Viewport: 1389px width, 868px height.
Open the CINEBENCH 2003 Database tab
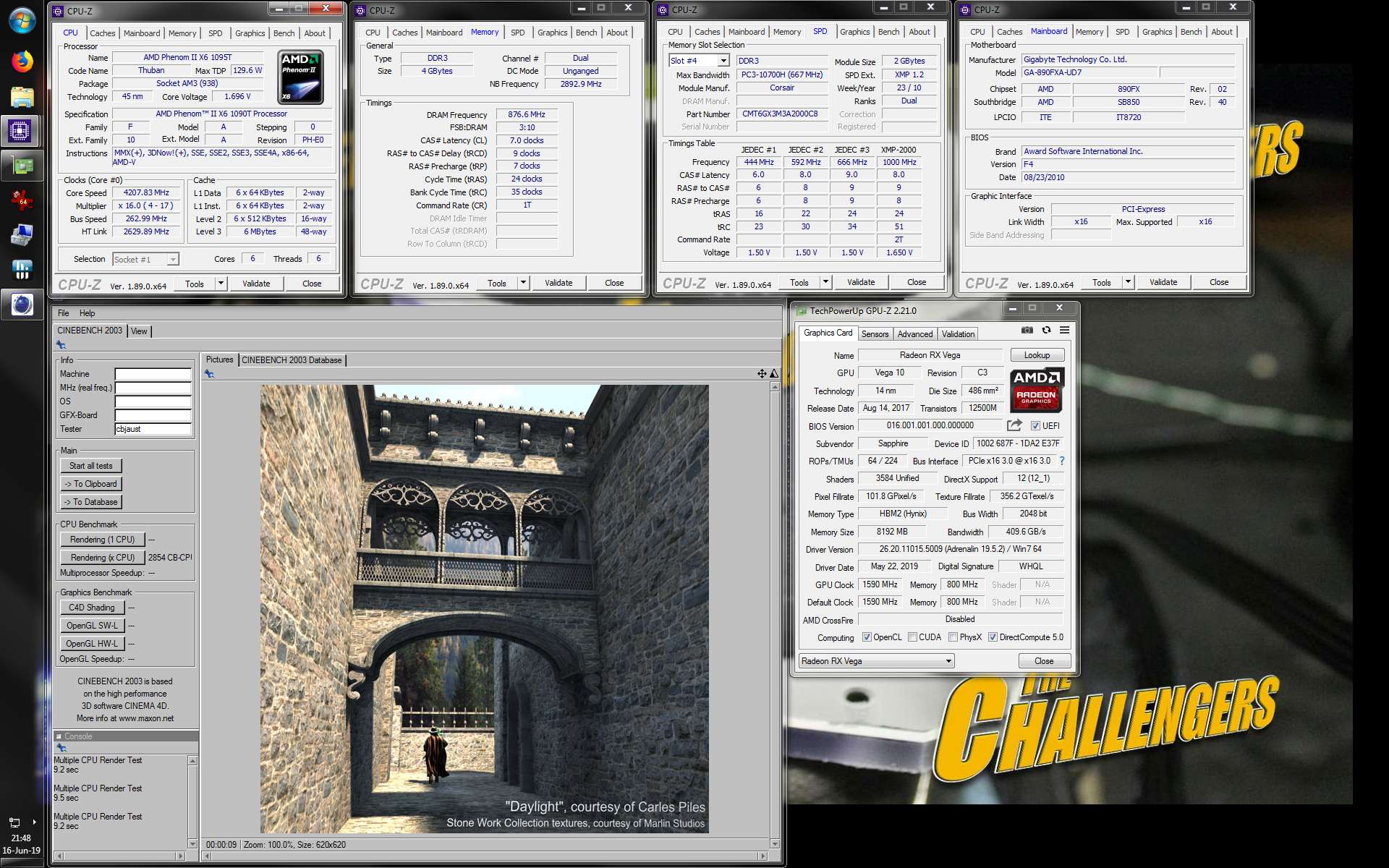point(292,360)
